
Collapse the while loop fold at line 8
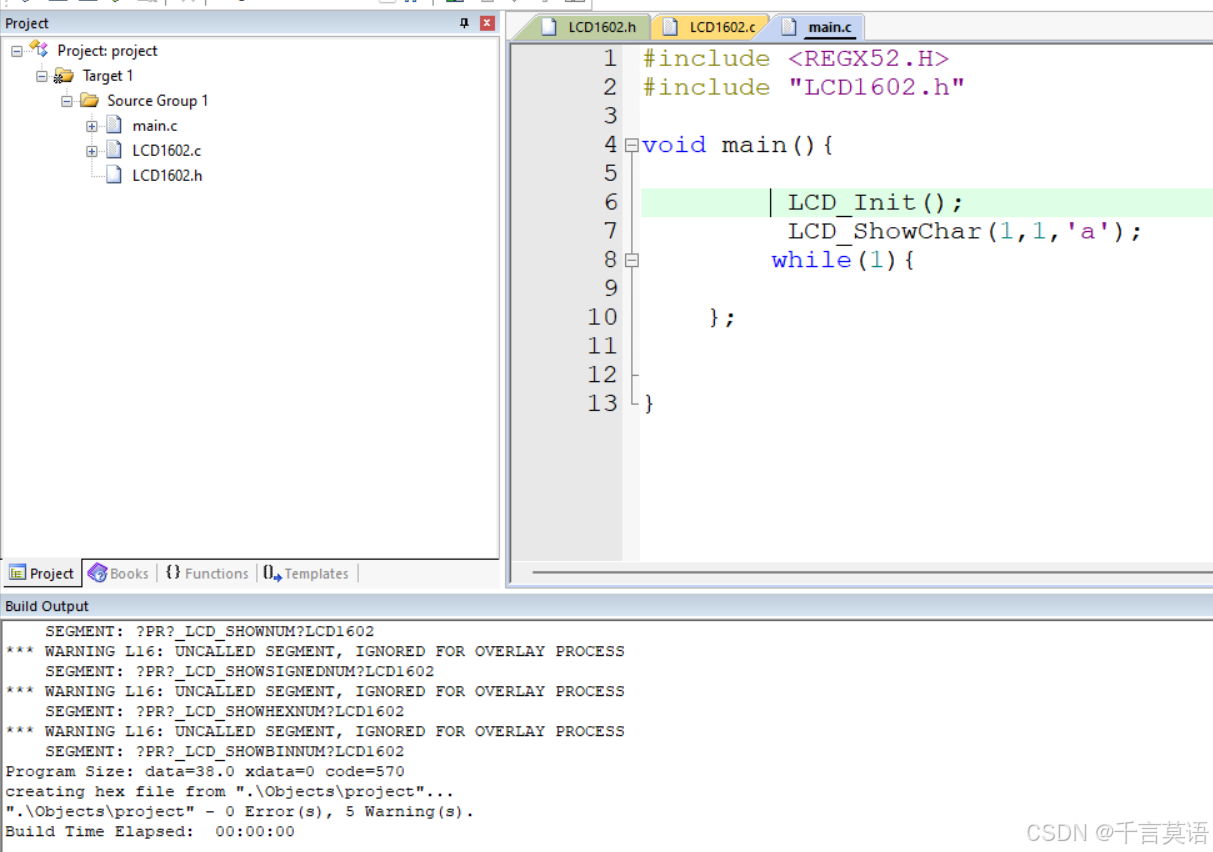coord(631,259)
